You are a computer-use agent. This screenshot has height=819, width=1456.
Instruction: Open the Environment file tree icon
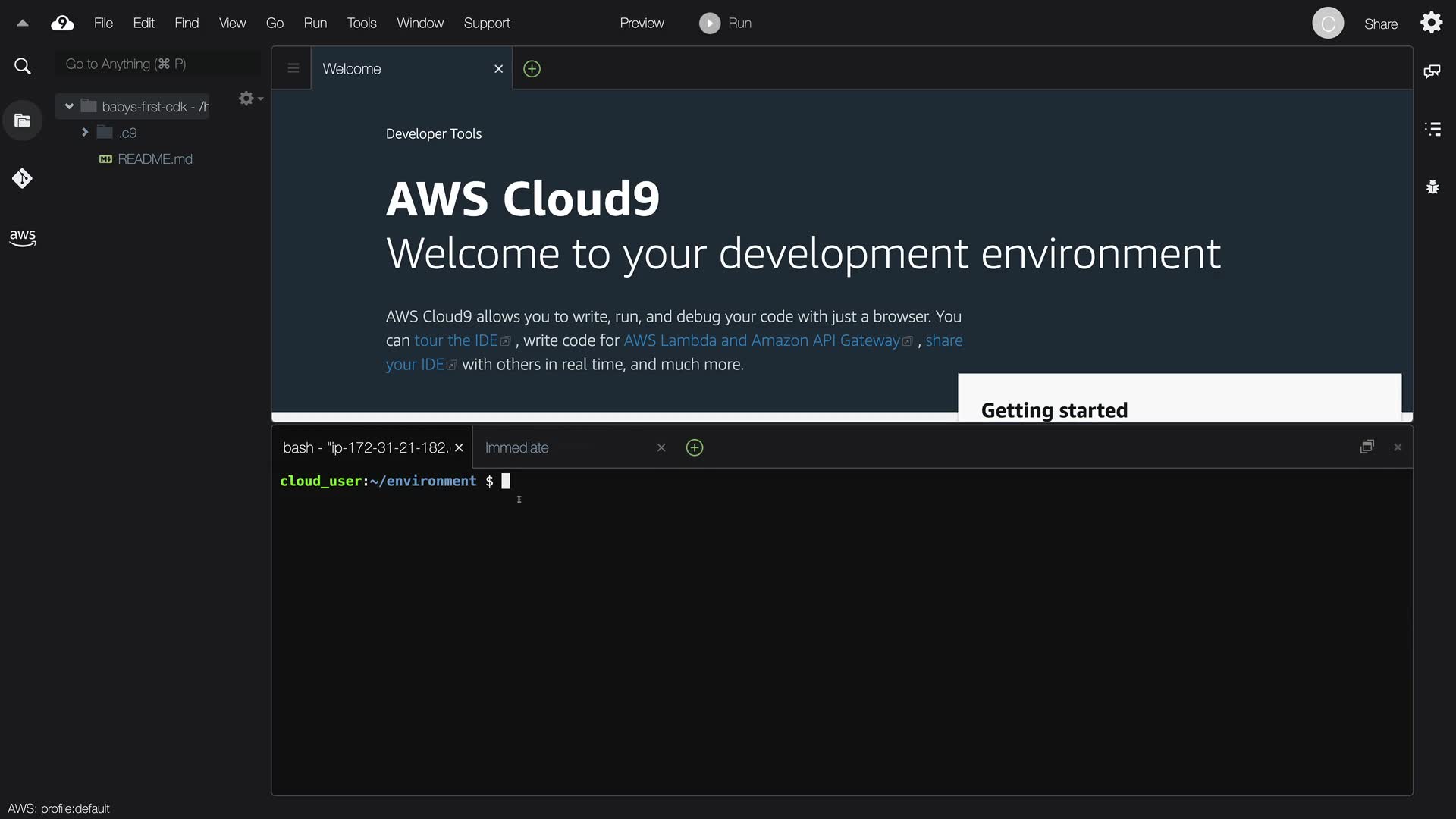click(x=23, y=121)
